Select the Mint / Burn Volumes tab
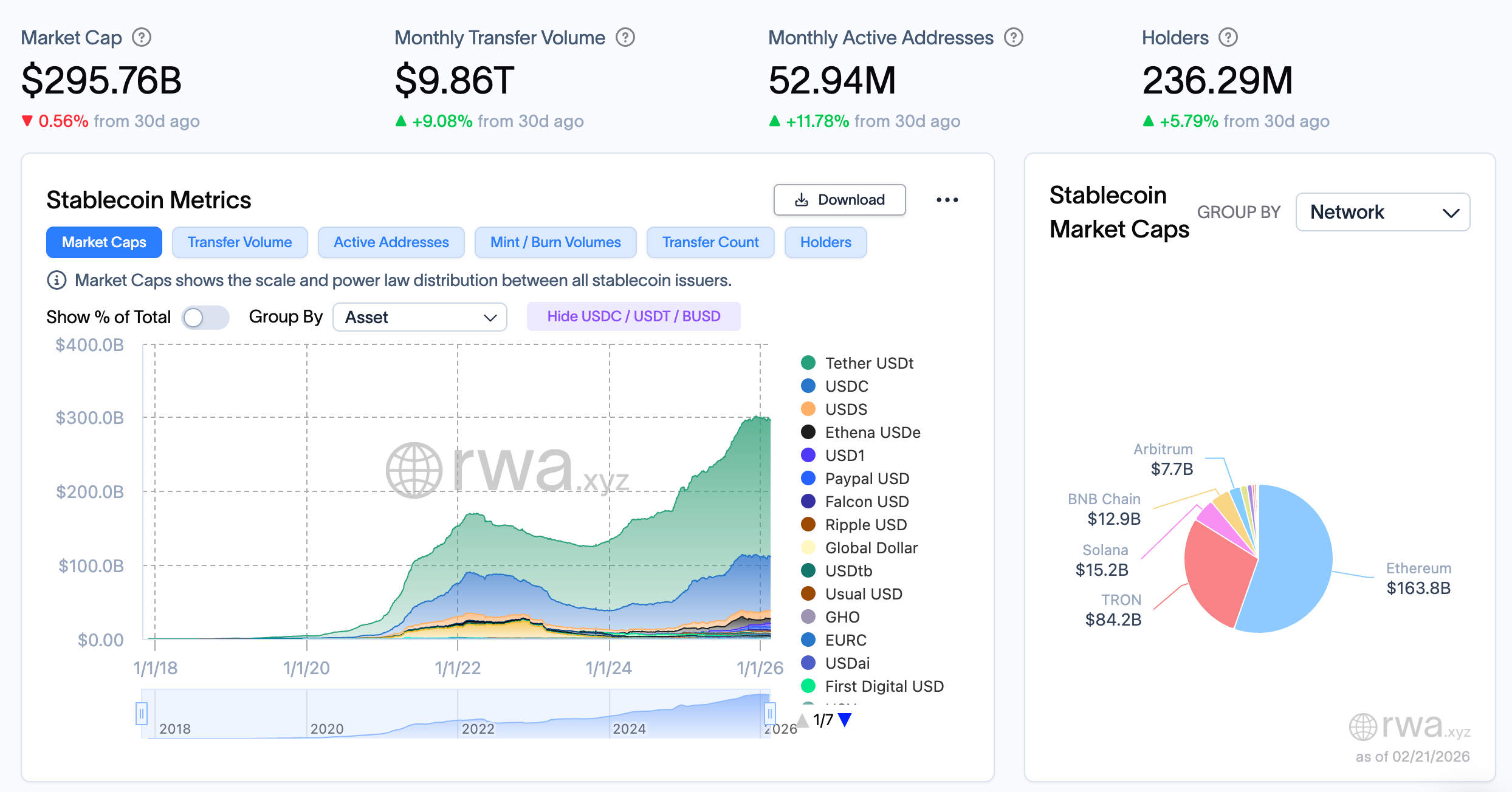This screenshot has height=792, width=1512. tap(555, 242)
